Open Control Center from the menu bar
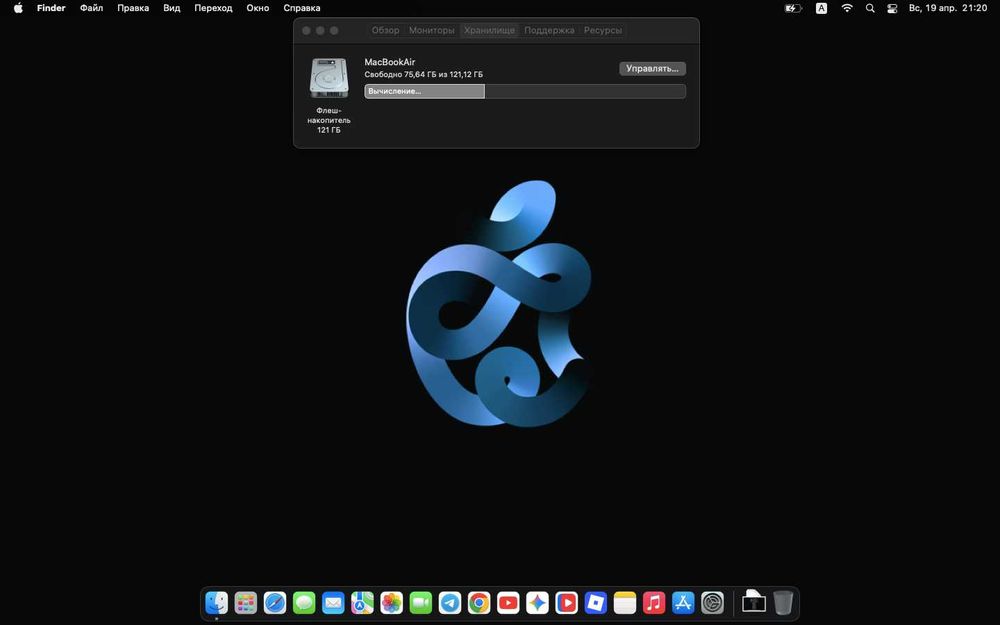 892,8
